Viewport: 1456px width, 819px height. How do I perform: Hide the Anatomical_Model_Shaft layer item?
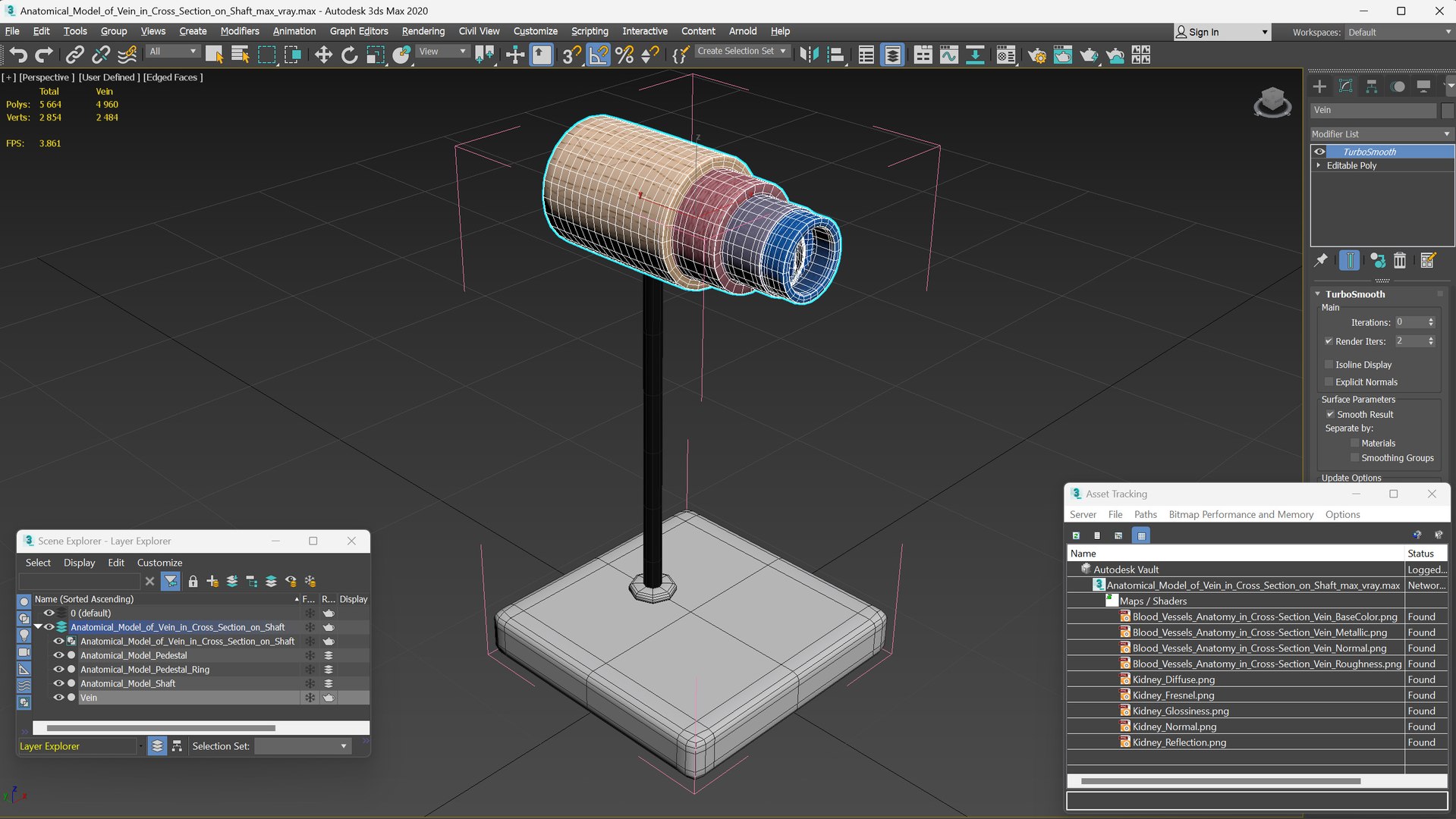[x=58, y=683]
